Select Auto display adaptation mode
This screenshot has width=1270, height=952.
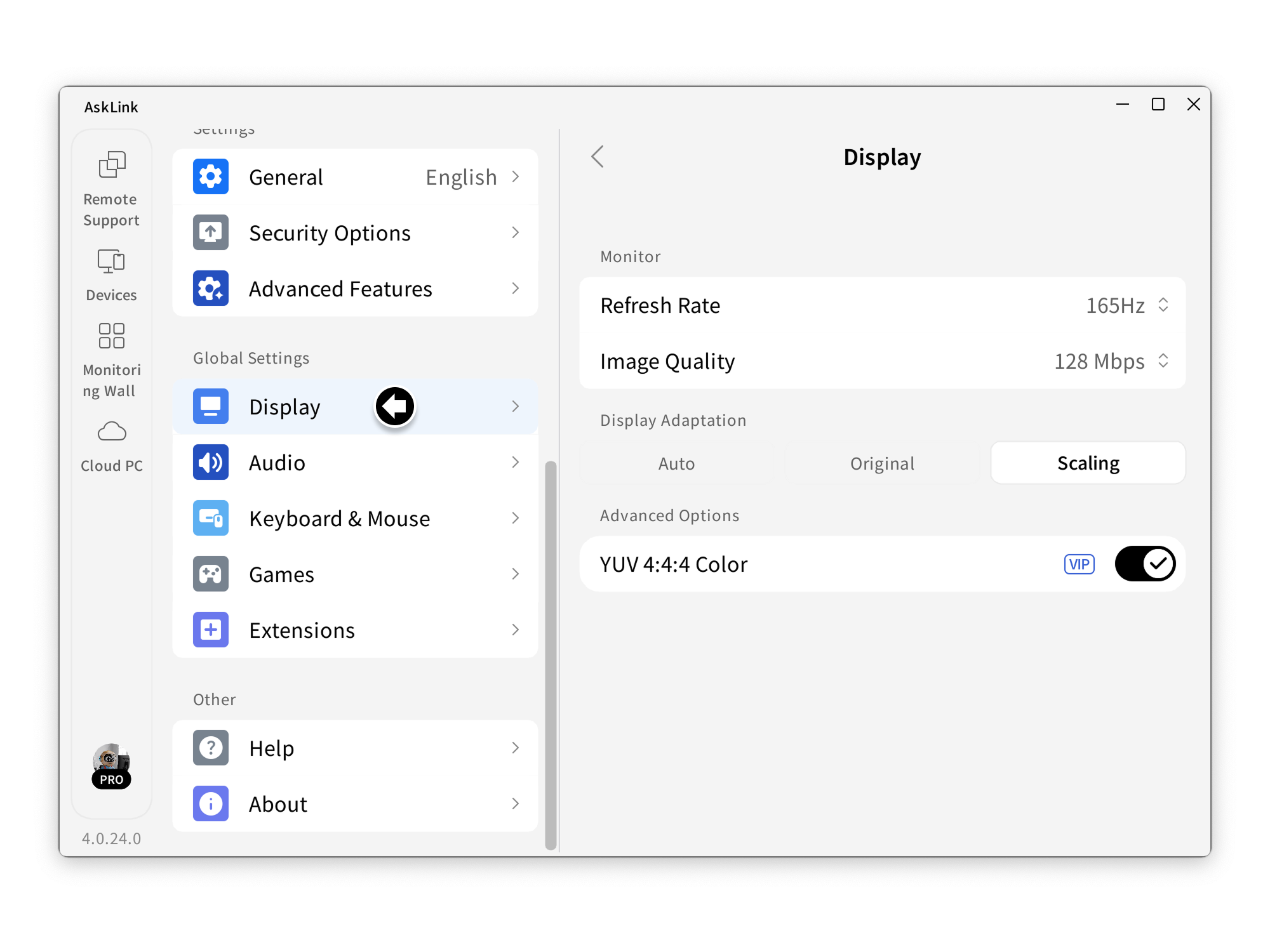tap(676, 464)
